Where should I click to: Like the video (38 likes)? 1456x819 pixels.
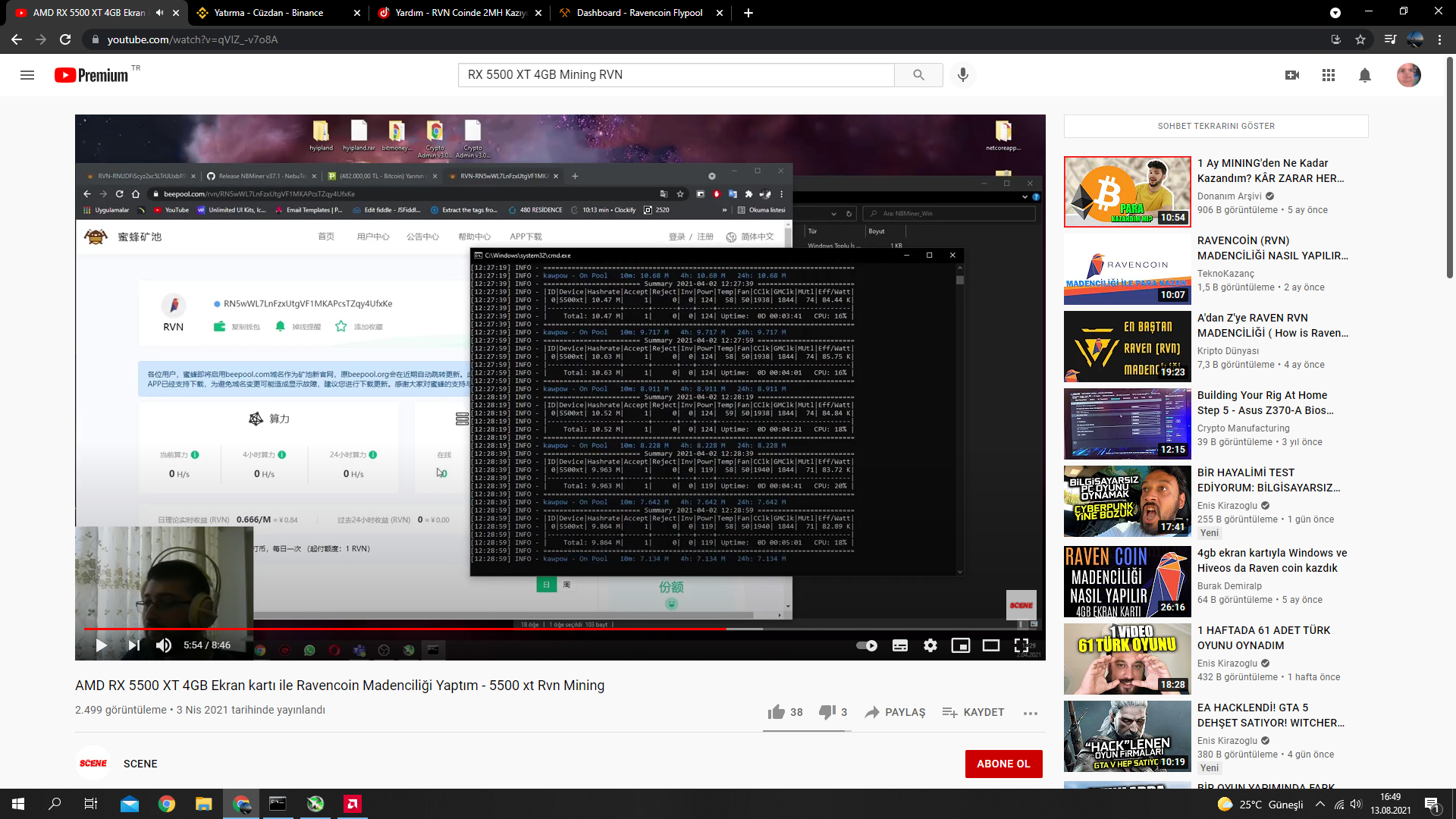tap(785, 712)
